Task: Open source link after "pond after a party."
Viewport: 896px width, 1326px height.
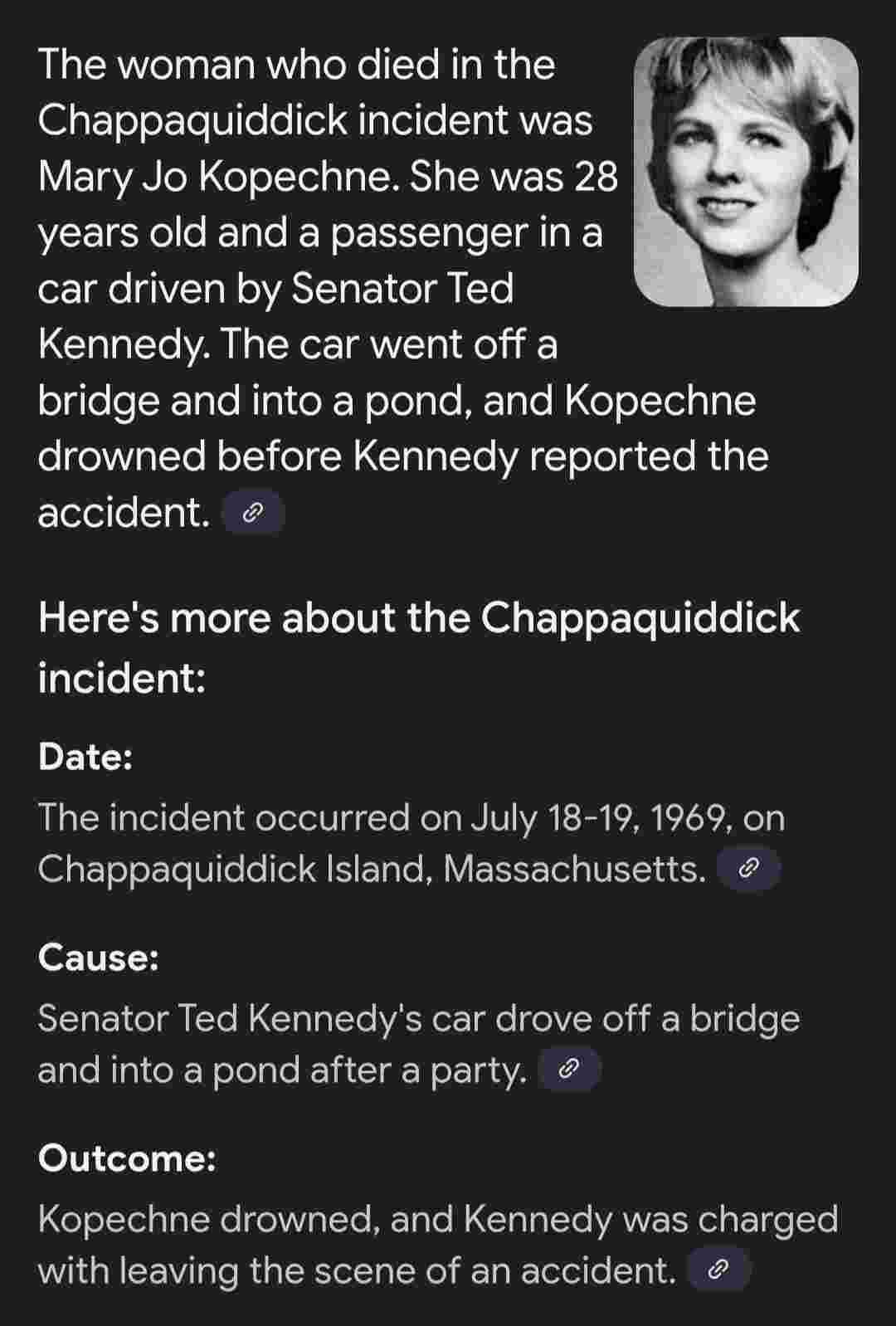Action: click(x=569, y=1070)
